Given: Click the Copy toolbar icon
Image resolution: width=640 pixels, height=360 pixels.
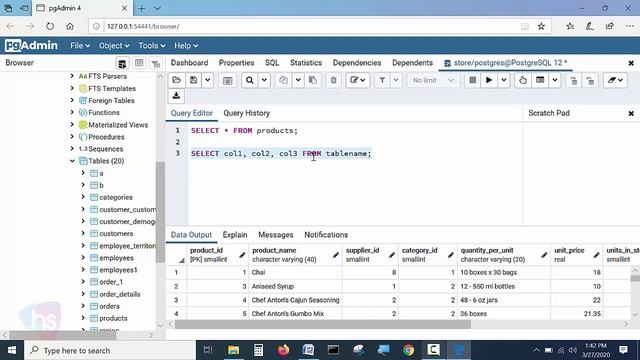Looking at the screenshot, I should click(x=283, y=80).
